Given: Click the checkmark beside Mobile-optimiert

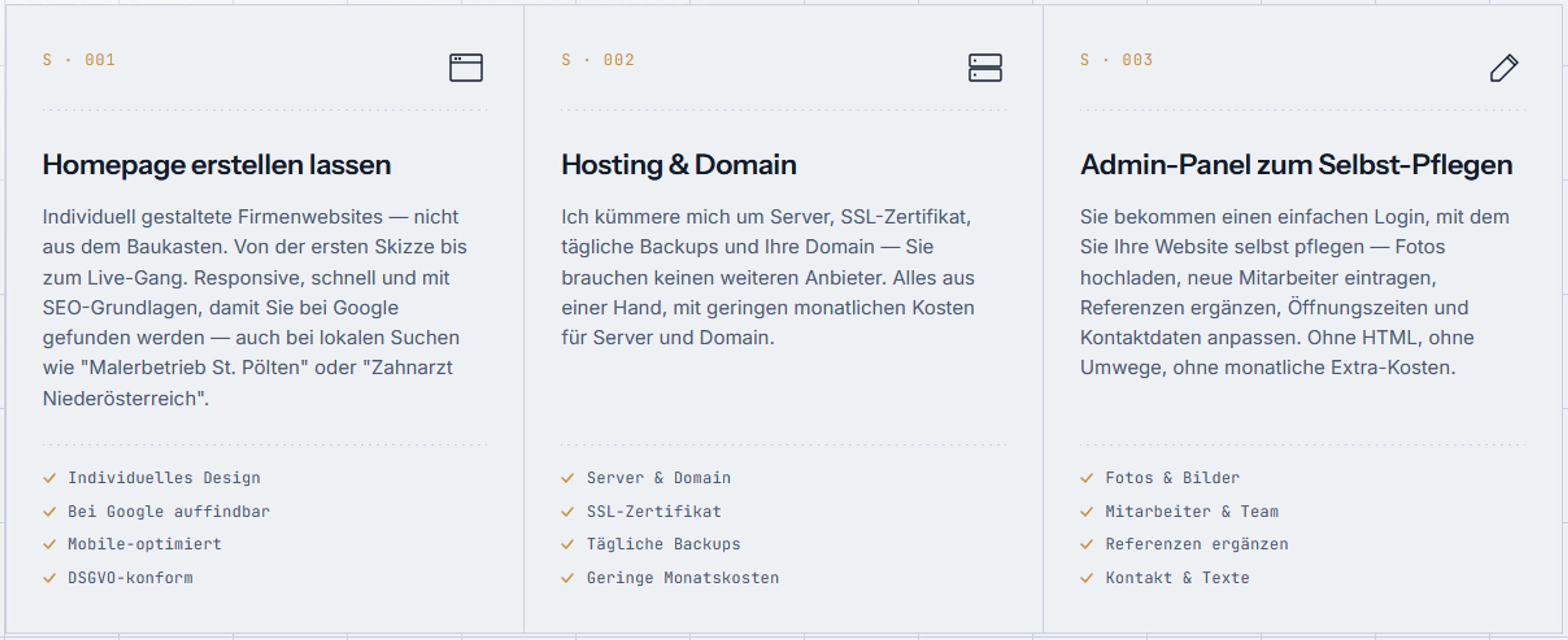Looking at the screenshot, I should [x=50, y=544].
